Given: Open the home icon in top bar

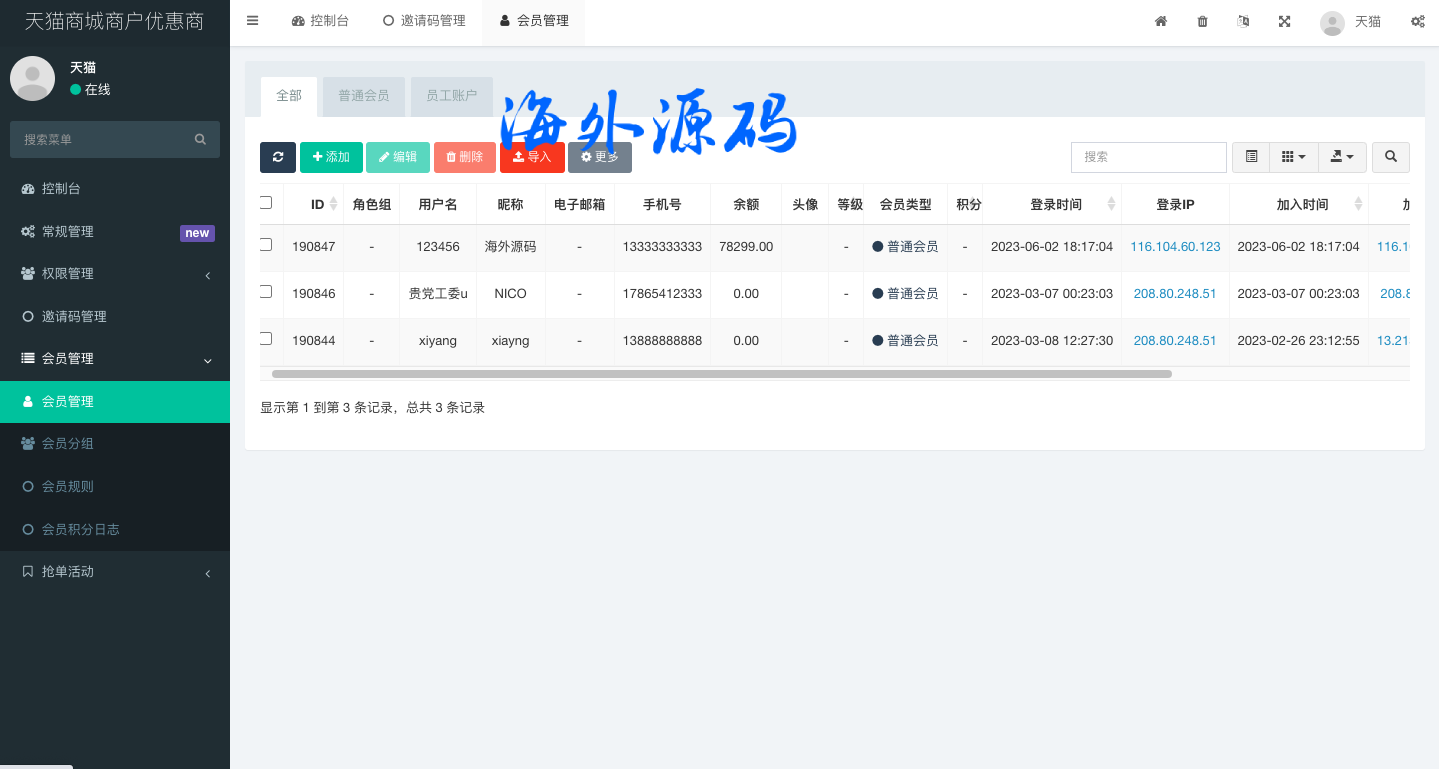Looking at the screenshot, I should tap(1161, 21).
